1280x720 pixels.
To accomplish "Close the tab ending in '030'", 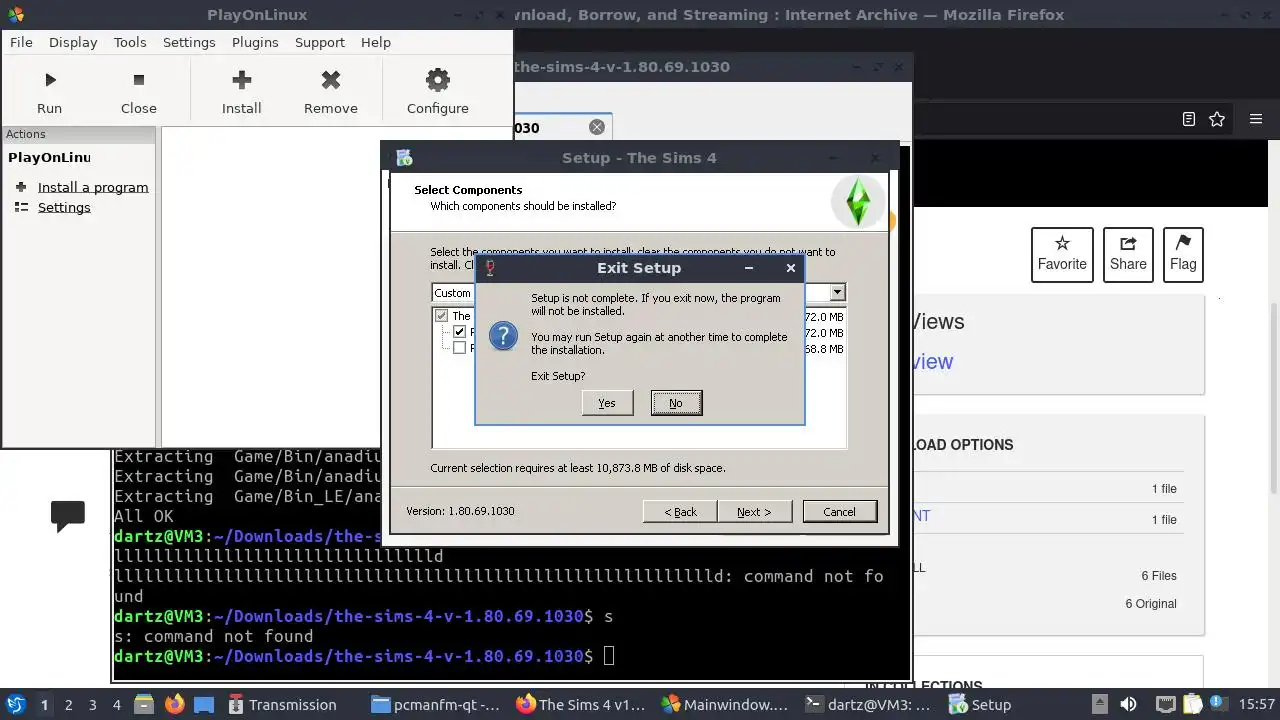I will [597, 127].
